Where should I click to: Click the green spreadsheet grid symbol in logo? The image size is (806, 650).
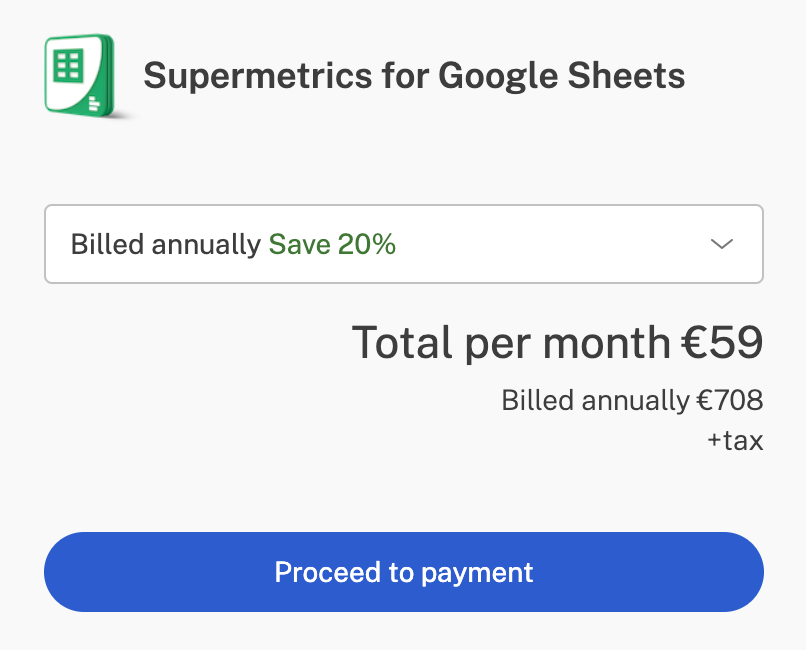pos(68,65)
